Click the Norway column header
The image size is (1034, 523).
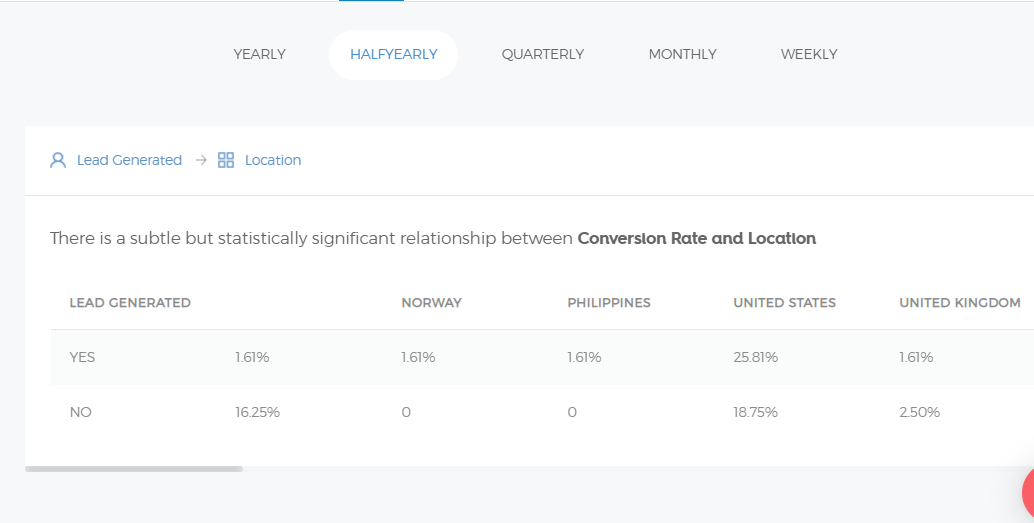pyautogui.click(x=432, y=303)
